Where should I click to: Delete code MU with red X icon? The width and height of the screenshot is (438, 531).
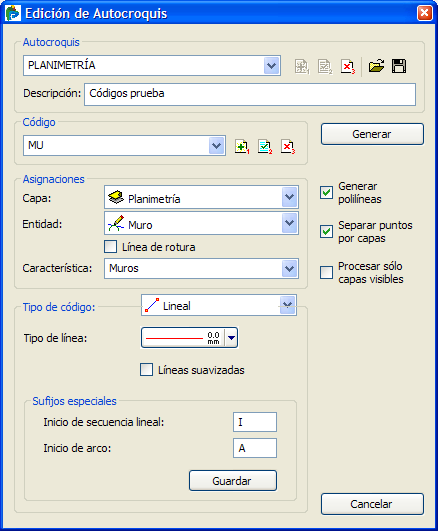(x=288, y=146)
